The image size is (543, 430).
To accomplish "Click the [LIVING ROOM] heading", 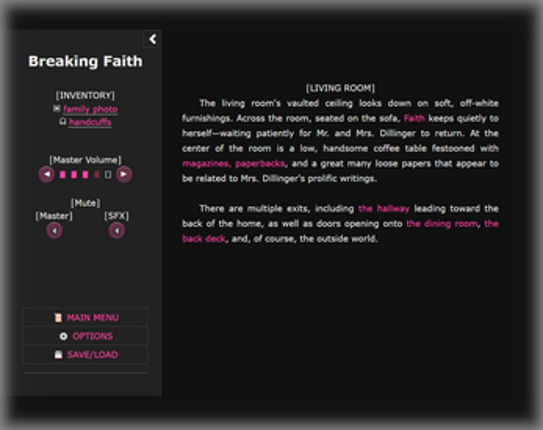I will click(340, 88).
